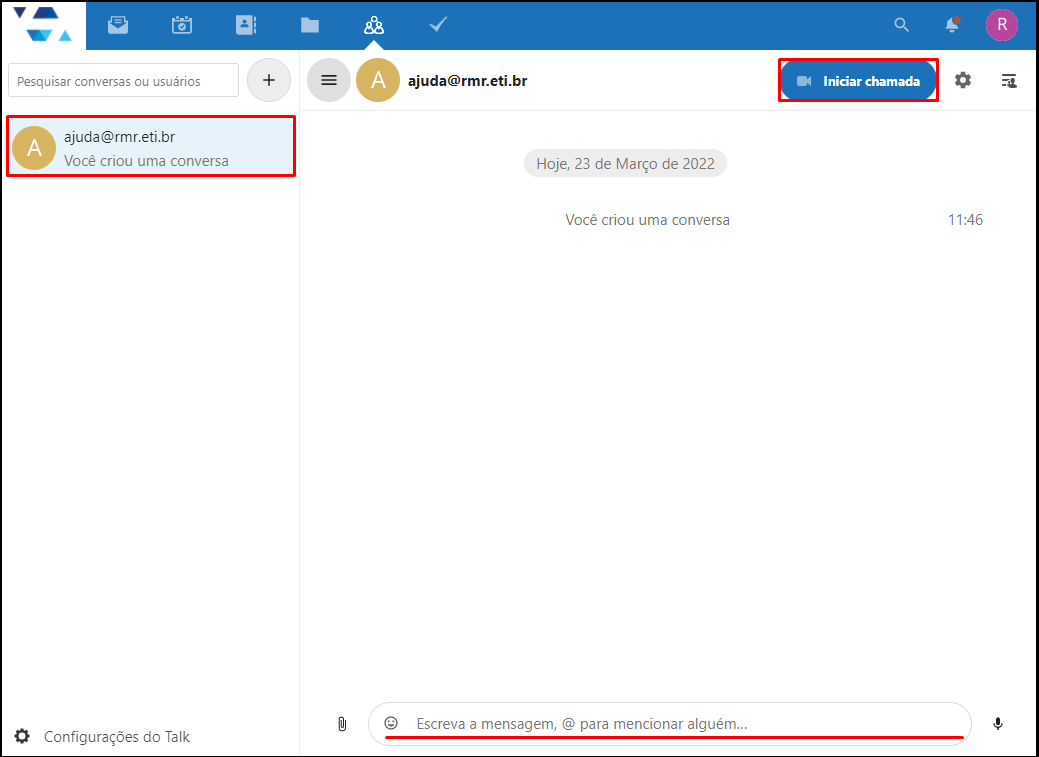Open the user avatar R menu
1039x757 pixels.
click(x=1001, y=25)
